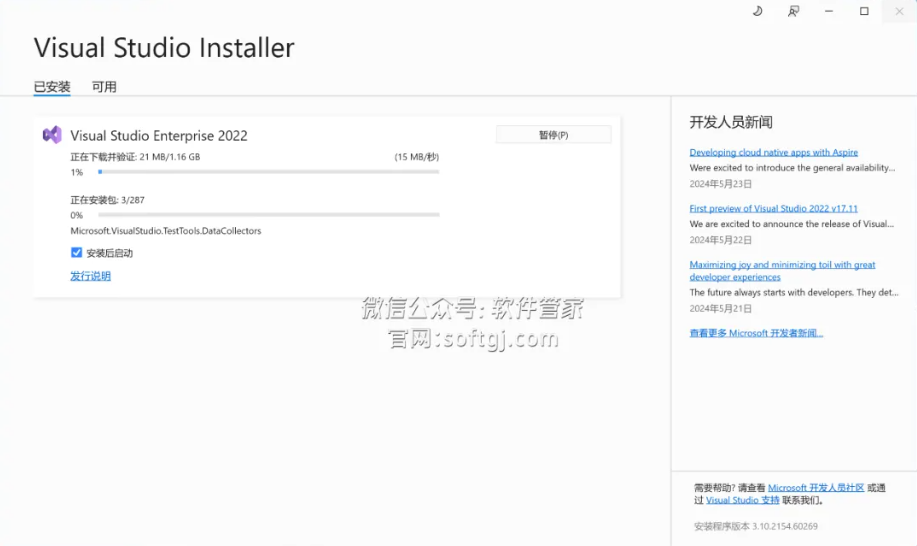Click the Visual Studio Enterprise purple logo
Image resolution: width=917 pixels, height=546 pixels.
52,135
